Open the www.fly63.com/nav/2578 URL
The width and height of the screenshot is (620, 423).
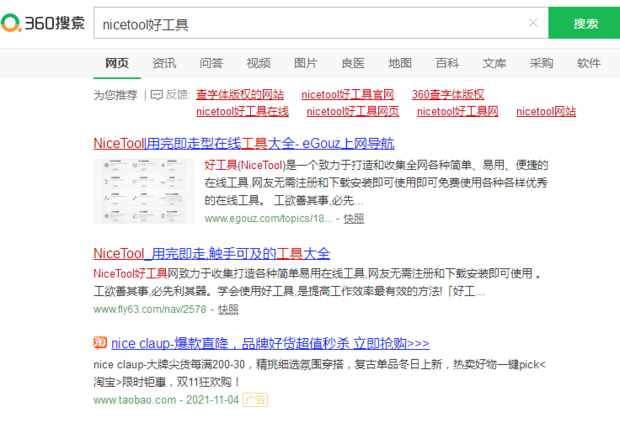coord(150,309)
